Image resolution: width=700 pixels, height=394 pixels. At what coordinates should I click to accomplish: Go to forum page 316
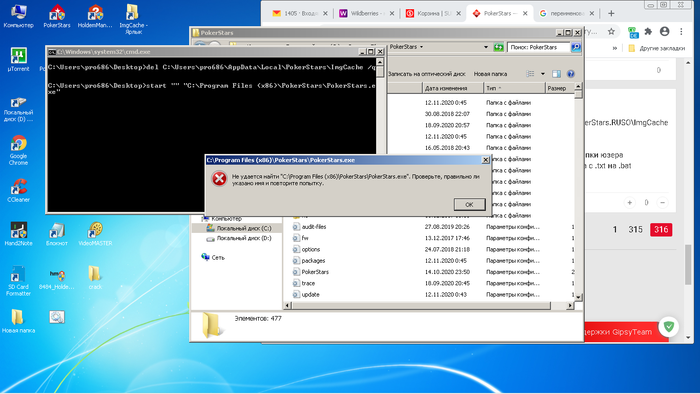click(661, 229)
